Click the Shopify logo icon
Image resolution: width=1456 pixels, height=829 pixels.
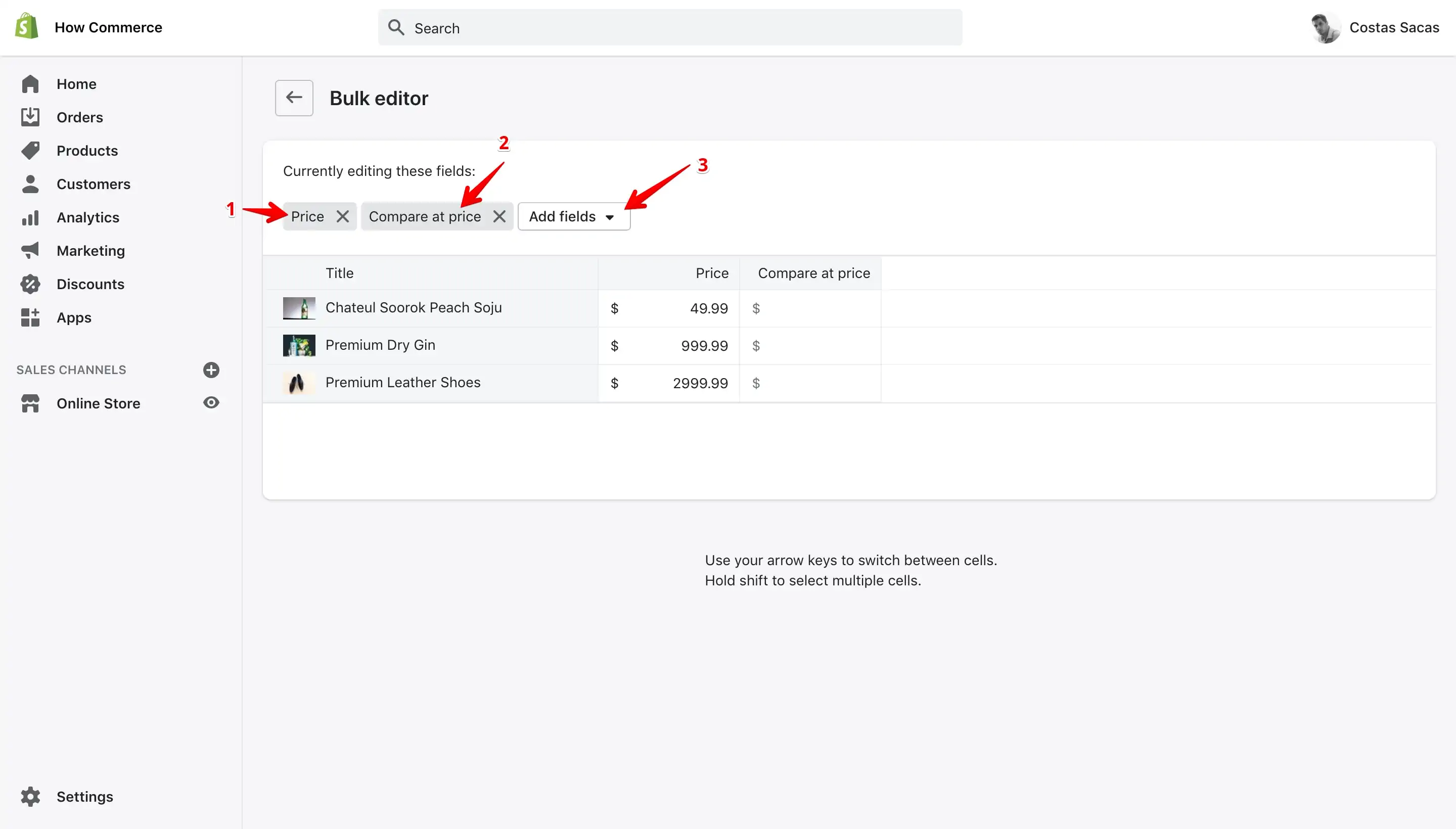[x=26, y=27]
